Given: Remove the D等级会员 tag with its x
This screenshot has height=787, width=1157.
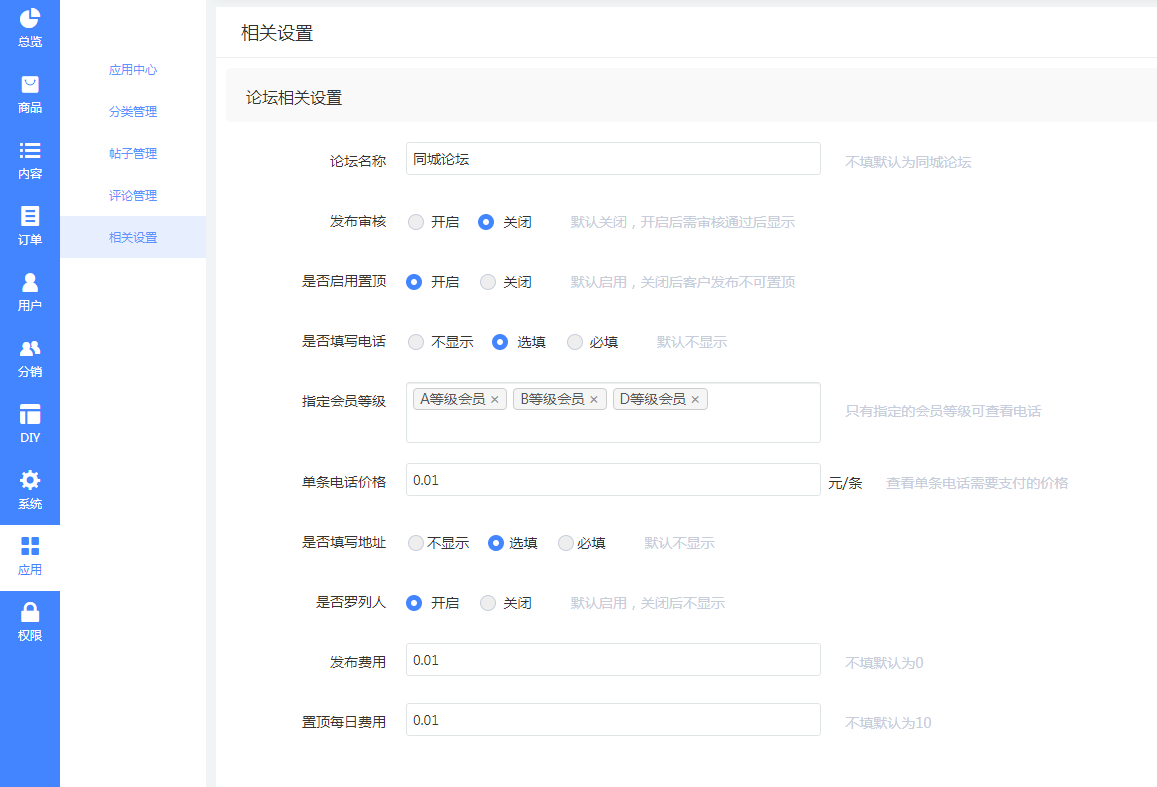Looking at the screenshot, I should point(694,400).
